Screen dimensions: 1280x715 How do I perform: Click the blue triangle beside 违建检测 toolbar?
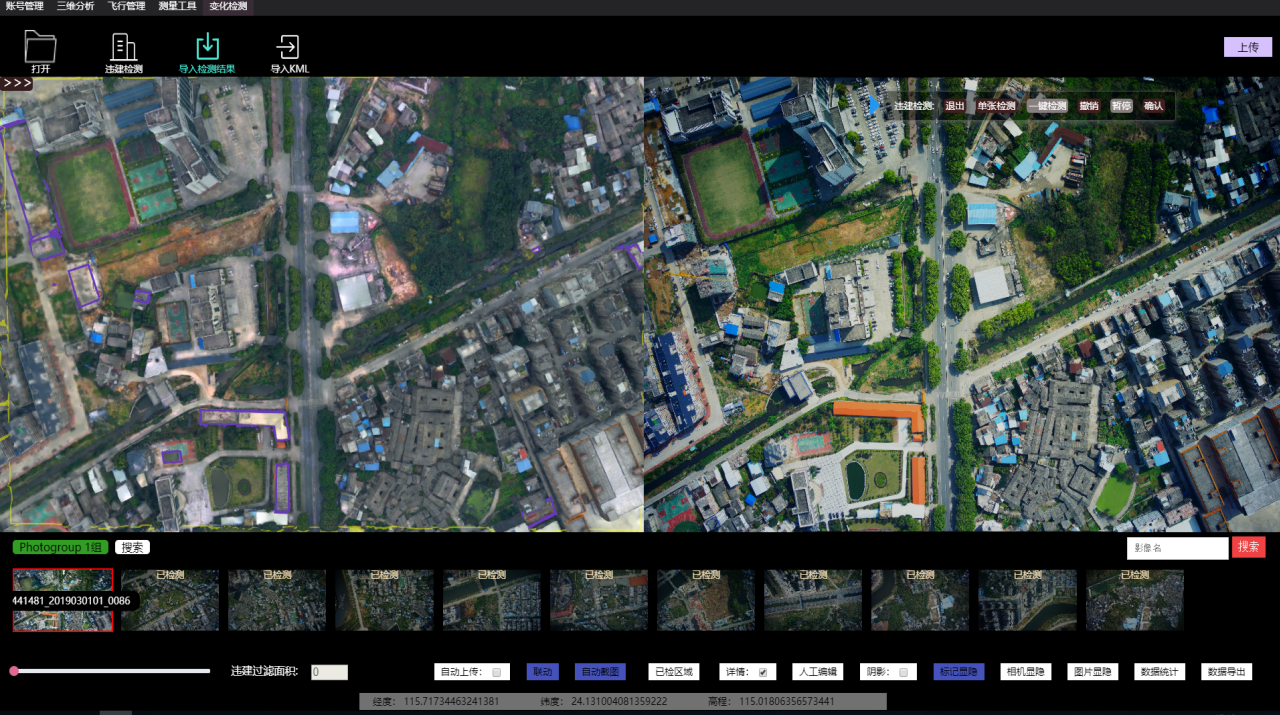coord(874,105)
